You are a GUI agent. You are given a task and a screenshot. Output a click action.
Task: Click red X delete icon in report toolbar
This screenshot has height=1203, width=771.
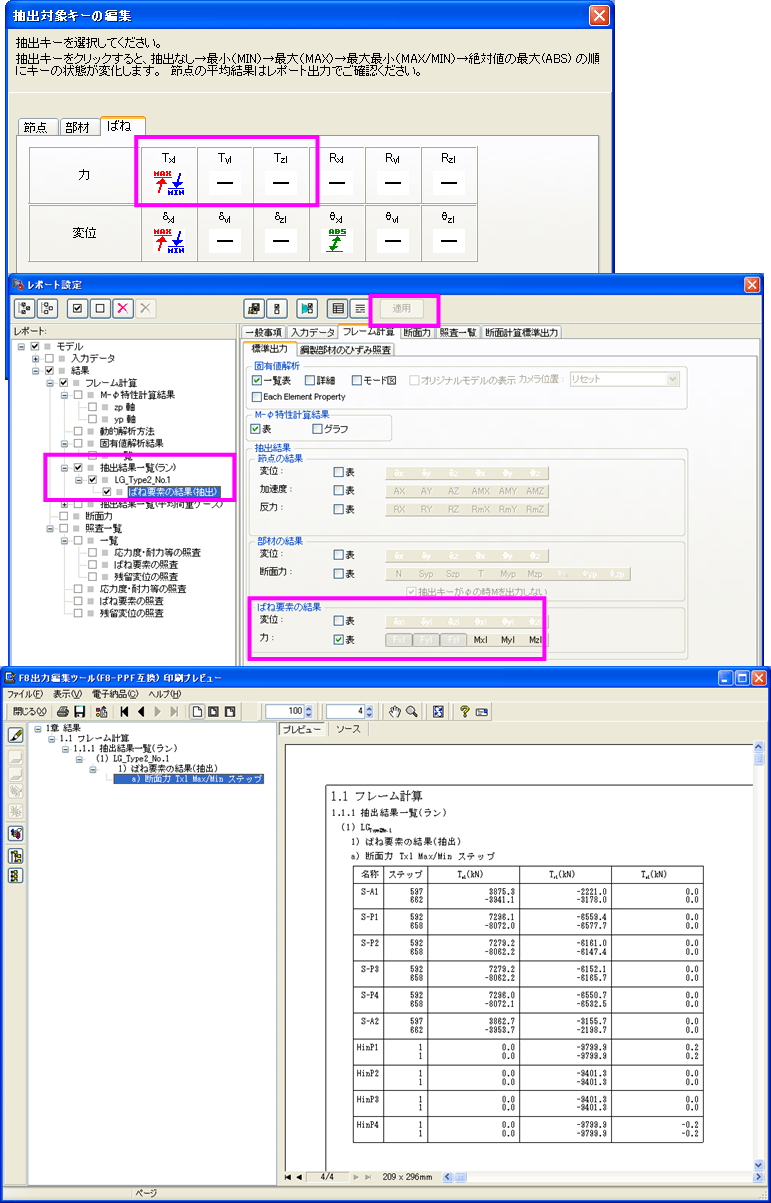(123, 308)
